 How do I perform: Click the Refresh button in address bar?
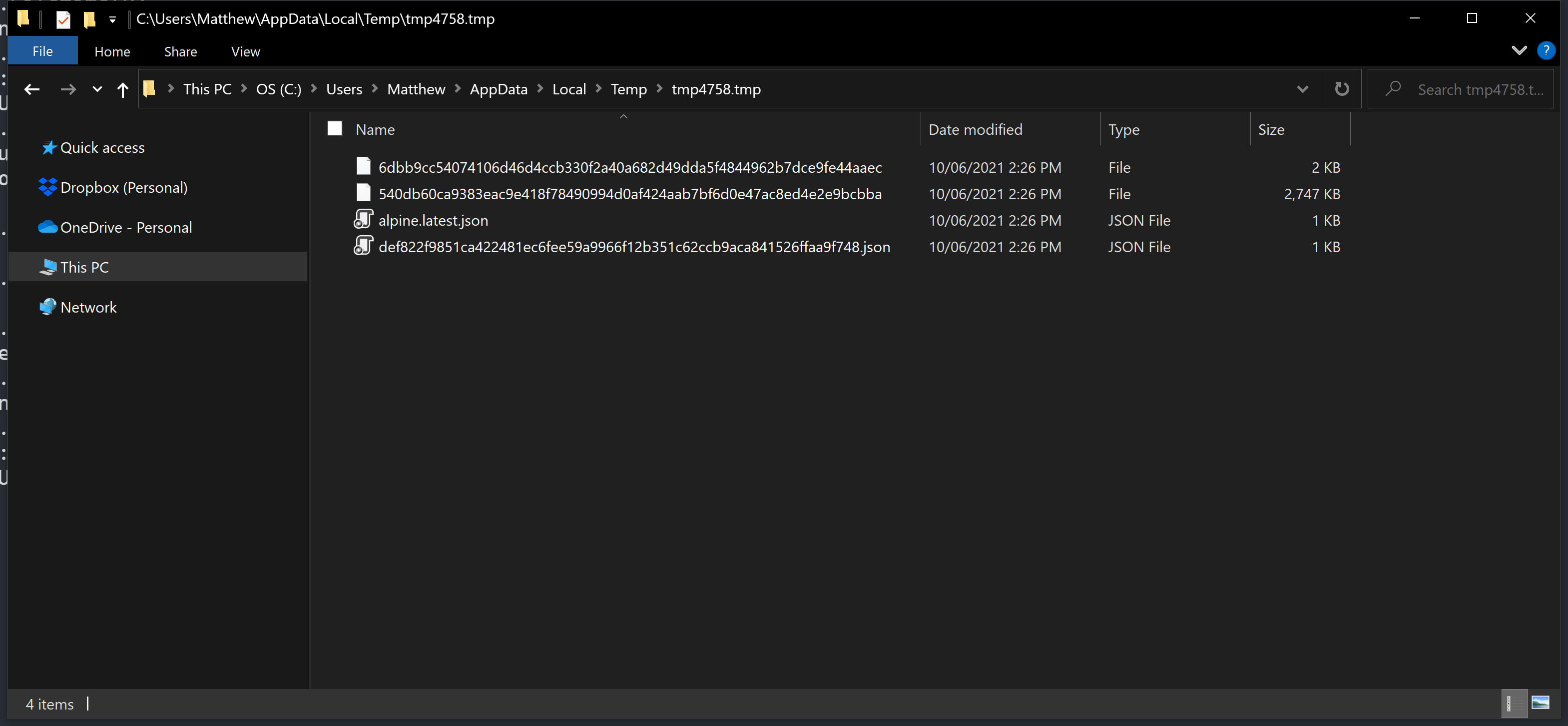[1342, 89]
